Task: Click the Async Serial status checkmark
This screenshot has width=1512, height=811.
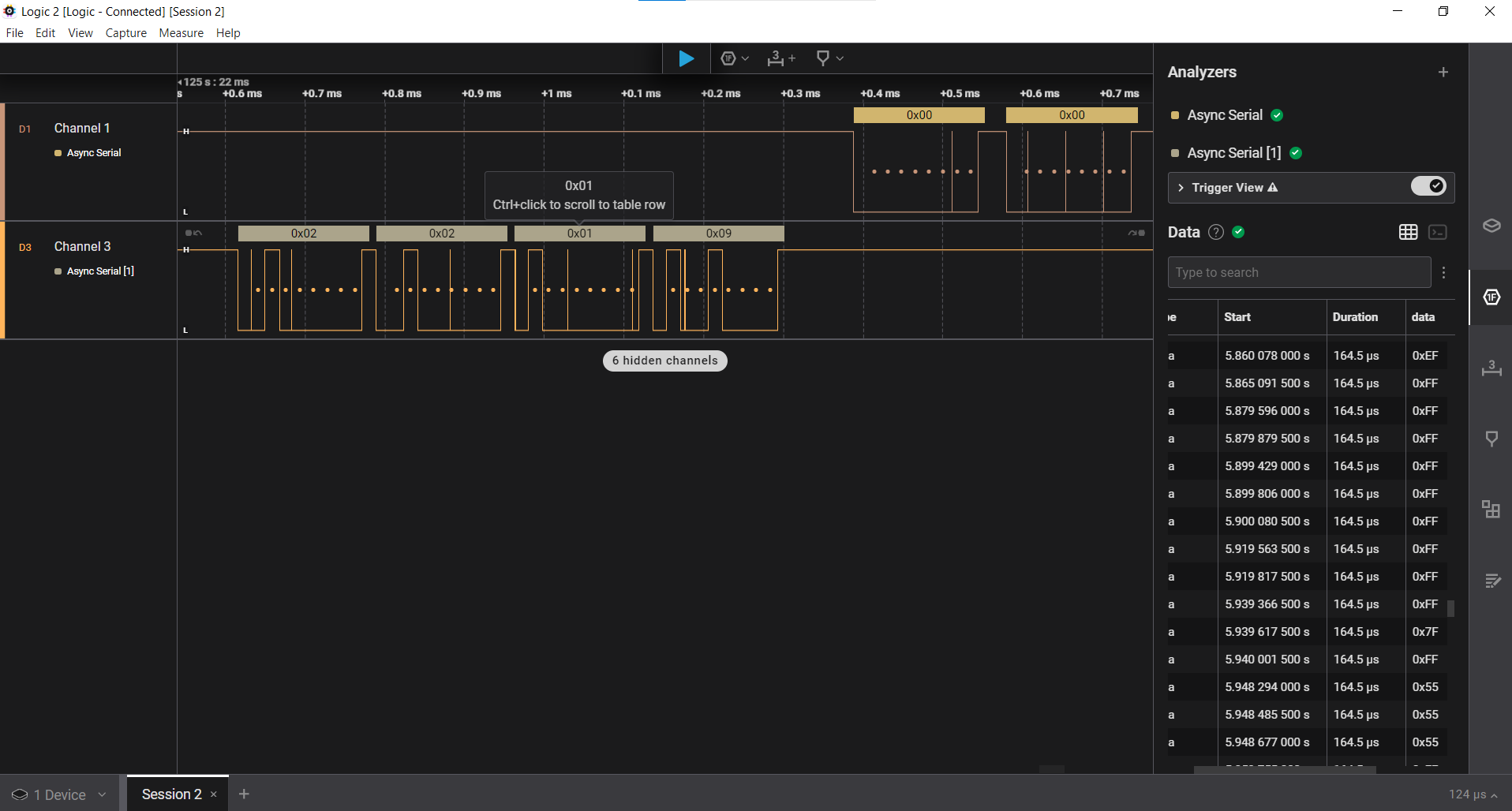Action: coord(1277,115)
